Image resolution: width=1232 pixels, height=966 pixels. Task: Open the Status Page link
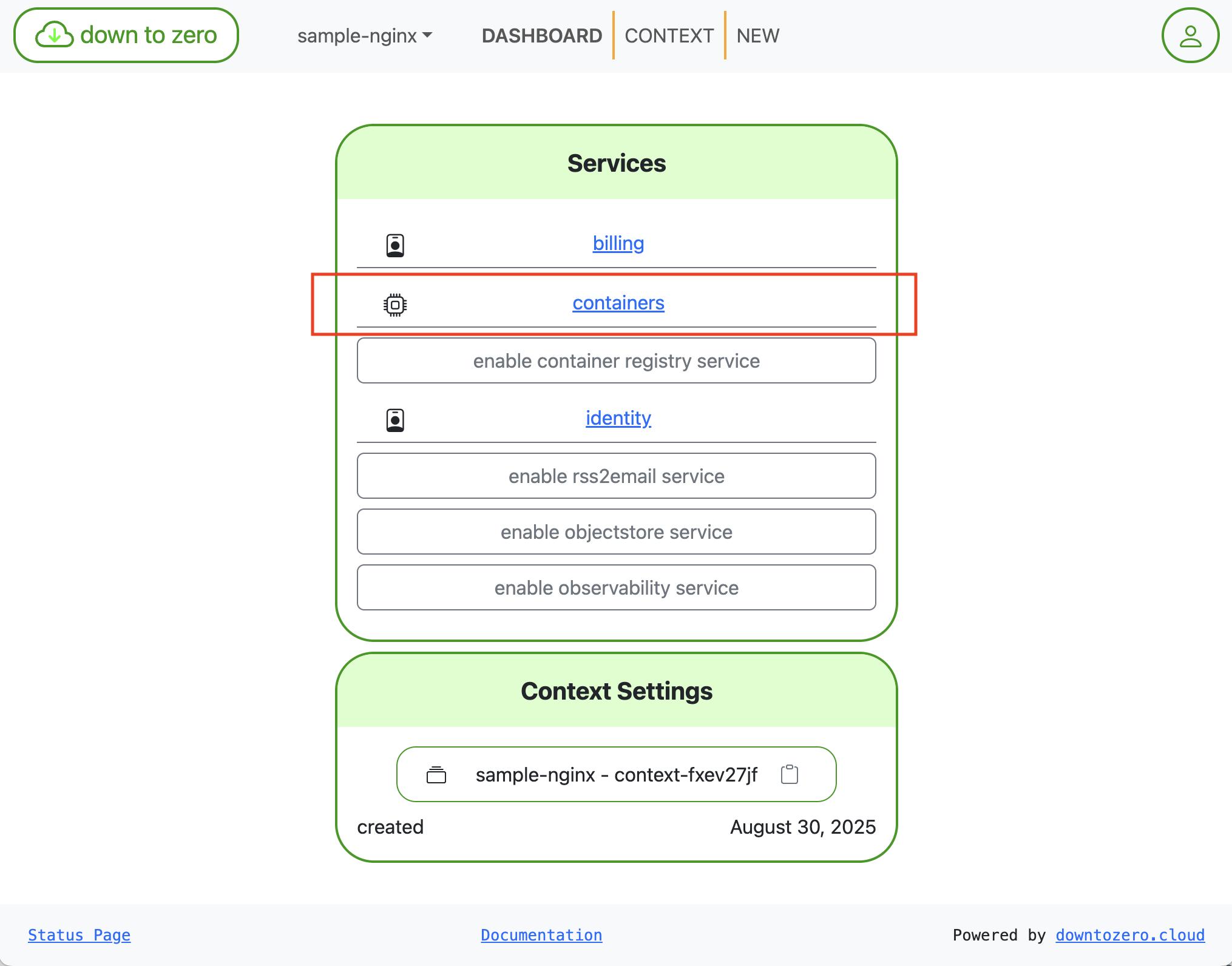pos(79,935)
